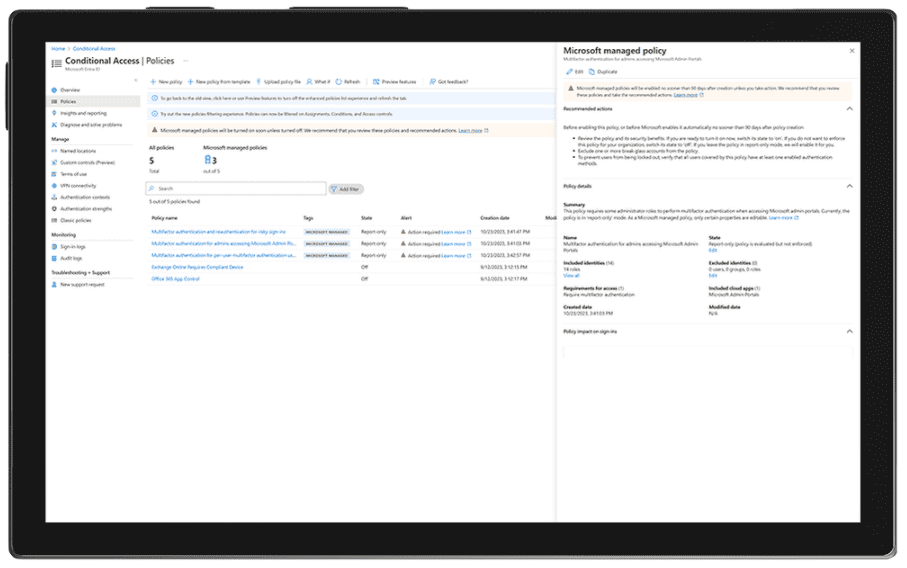907x568 pixels.
Task: Click Learn more in the risky sign-ins row
Action: (x=454, y=232)
